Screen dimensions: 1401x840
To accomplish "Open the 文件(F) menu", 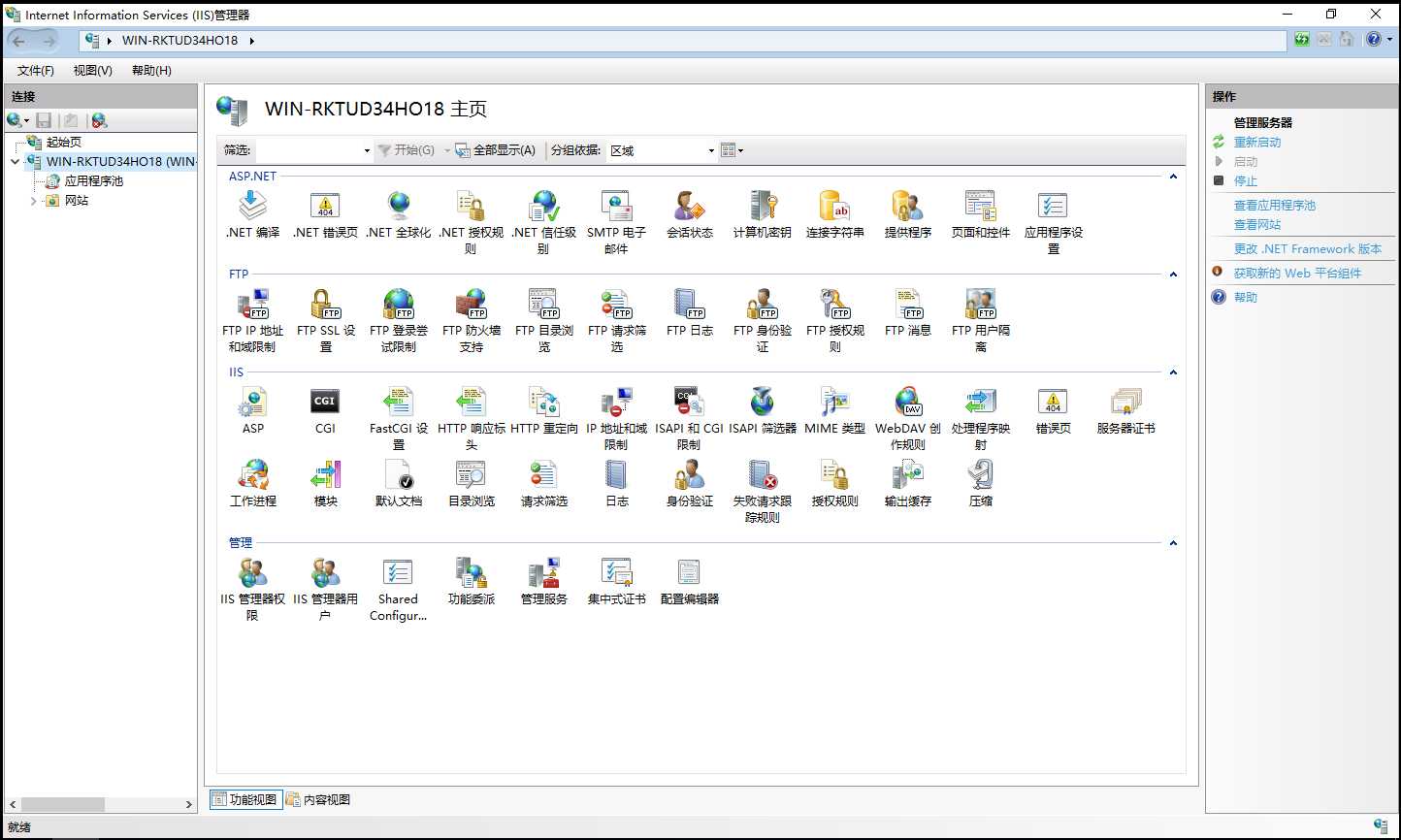I will [36, 71].
